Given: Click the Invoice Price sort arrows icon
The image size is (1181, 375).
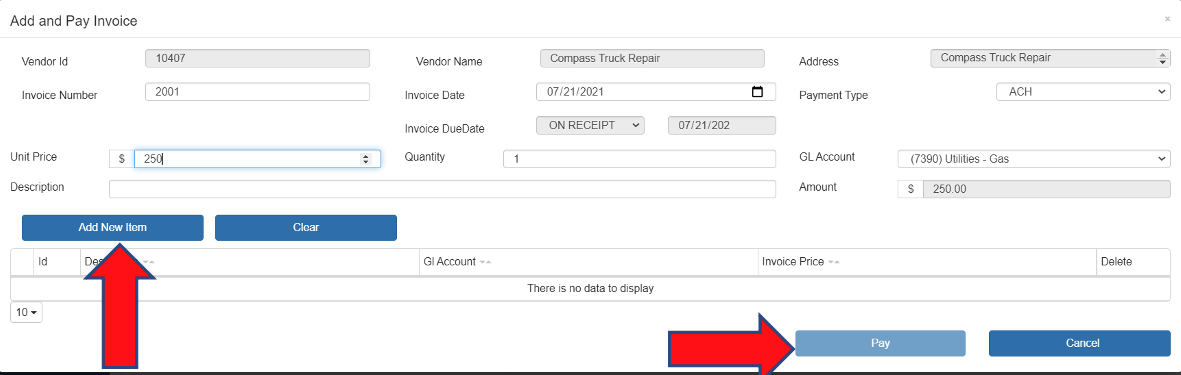Looking at the screenshot, I should tap(834, 262).
